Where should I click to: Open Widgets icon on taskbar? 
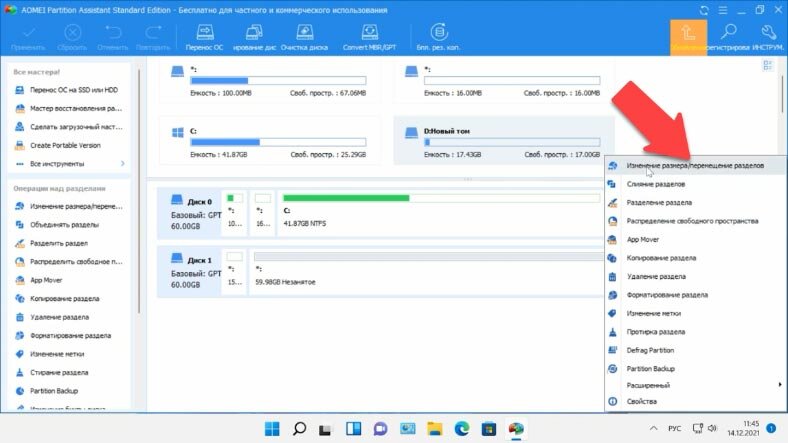(x=353, y=429)
